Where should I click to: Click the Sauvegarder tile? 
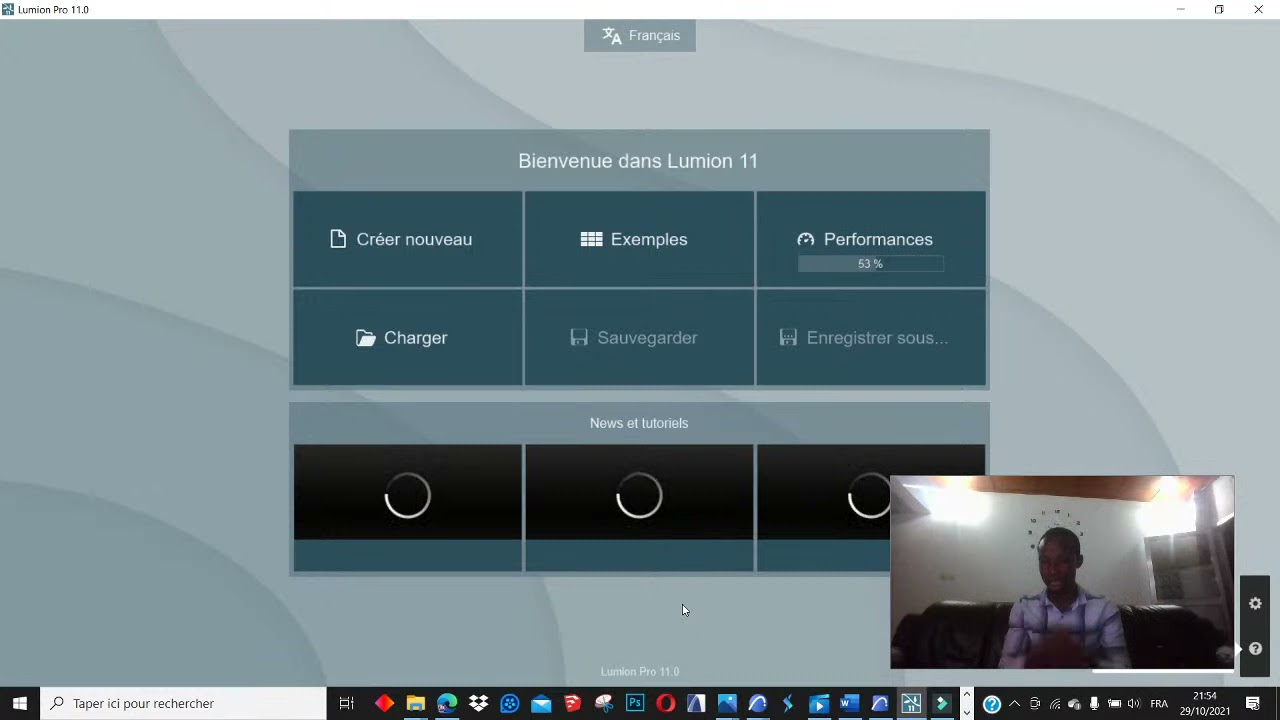tap(639, 338)
